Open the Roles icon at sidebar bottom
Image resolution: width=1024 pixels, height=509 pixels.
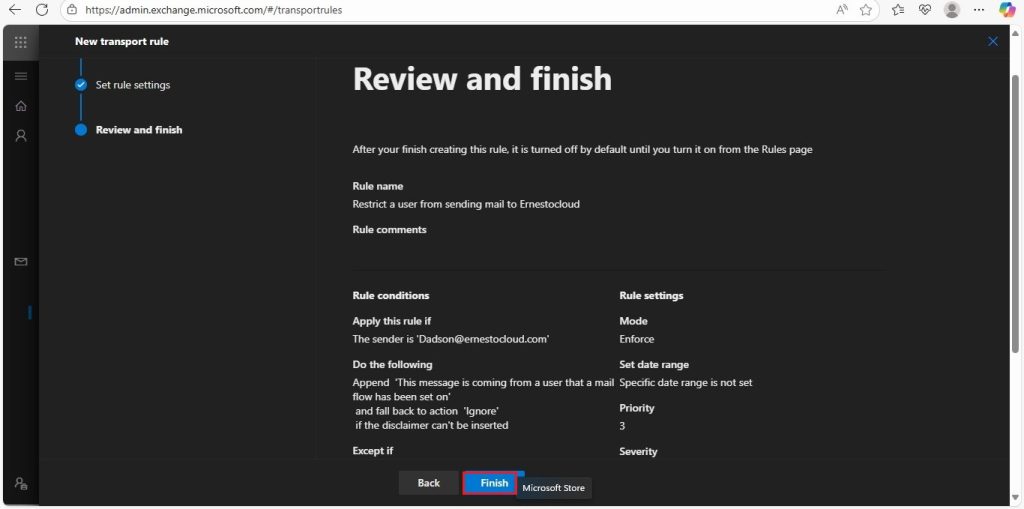pos(21,484)
